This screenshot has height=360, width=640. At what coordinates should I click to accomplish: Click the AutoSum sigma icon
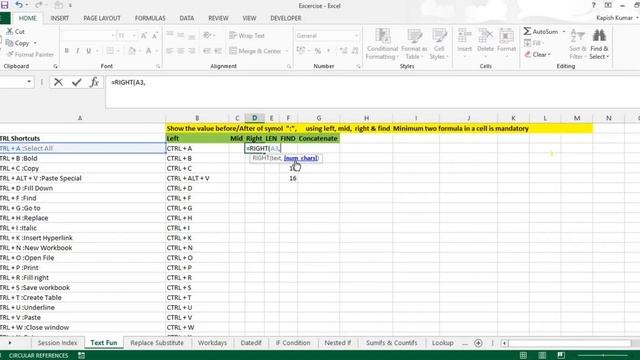coord(527,31)
